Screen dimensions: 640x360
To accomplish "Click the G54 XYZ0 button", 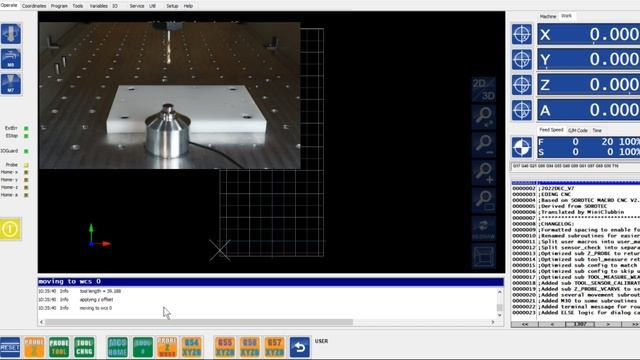I will [x=192, y=347].
